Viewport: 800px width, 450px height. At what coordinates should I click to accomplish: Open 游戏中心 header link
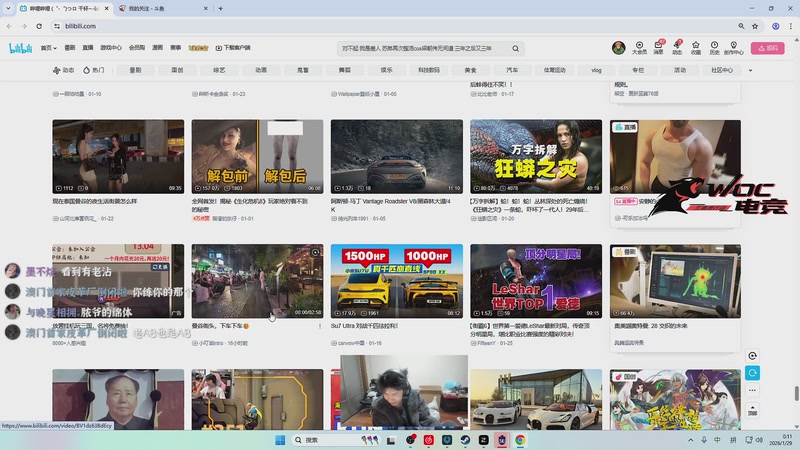click(111, 48)
